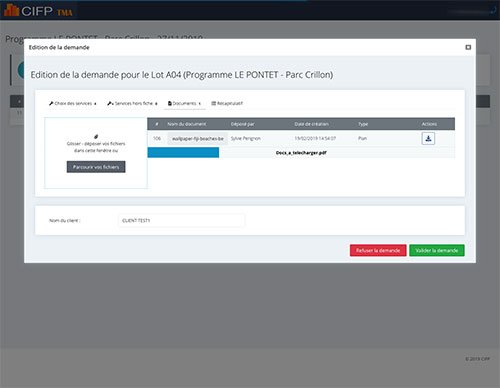The height and width of the screenshot is (388, 500).
Task: Click the Nom du document column header
Action: point(187,124)
